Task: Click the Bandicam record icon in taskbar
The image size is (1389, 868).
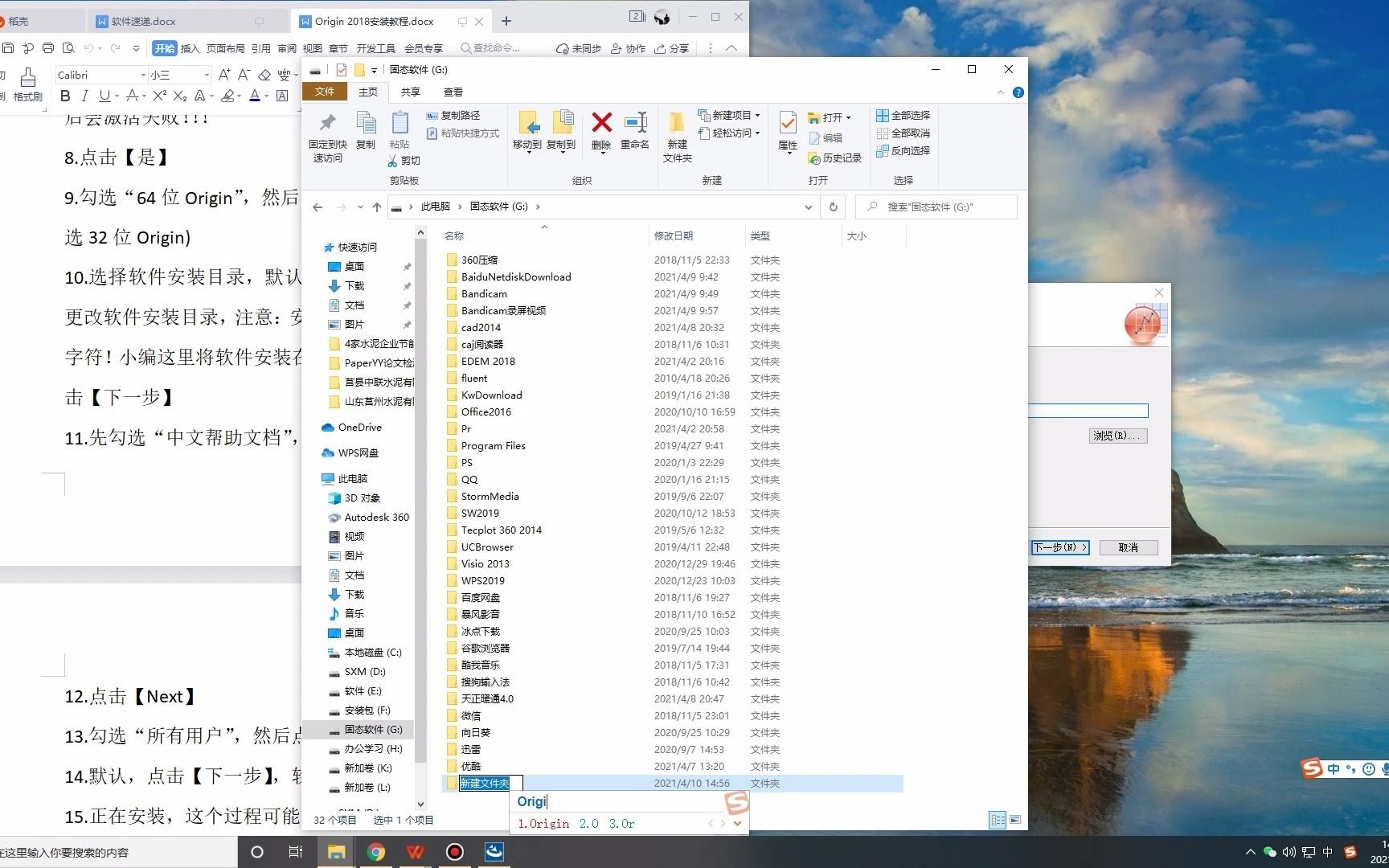Action: pos(455,852)
